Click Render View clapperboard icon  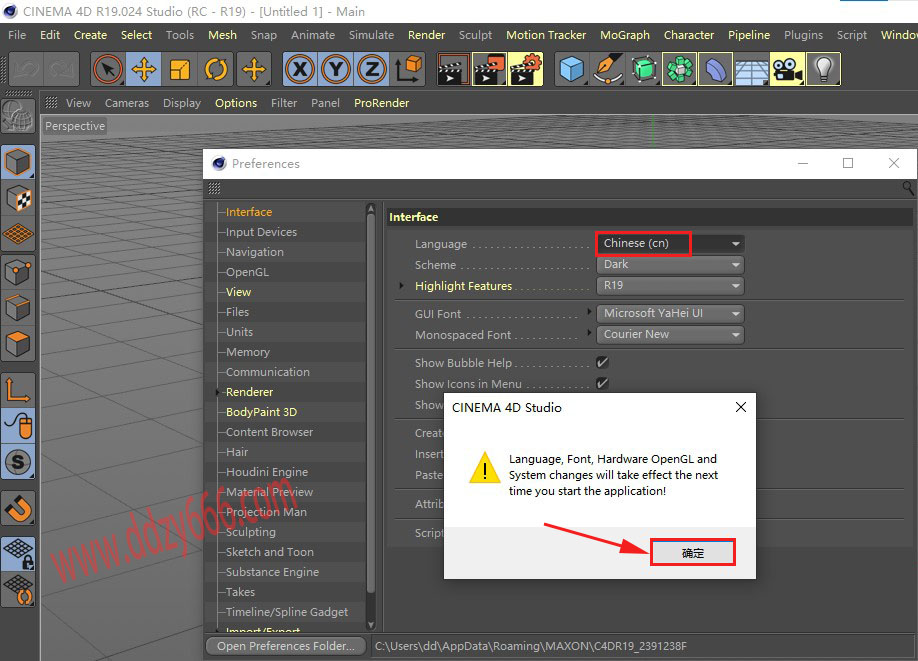(454, 69)
